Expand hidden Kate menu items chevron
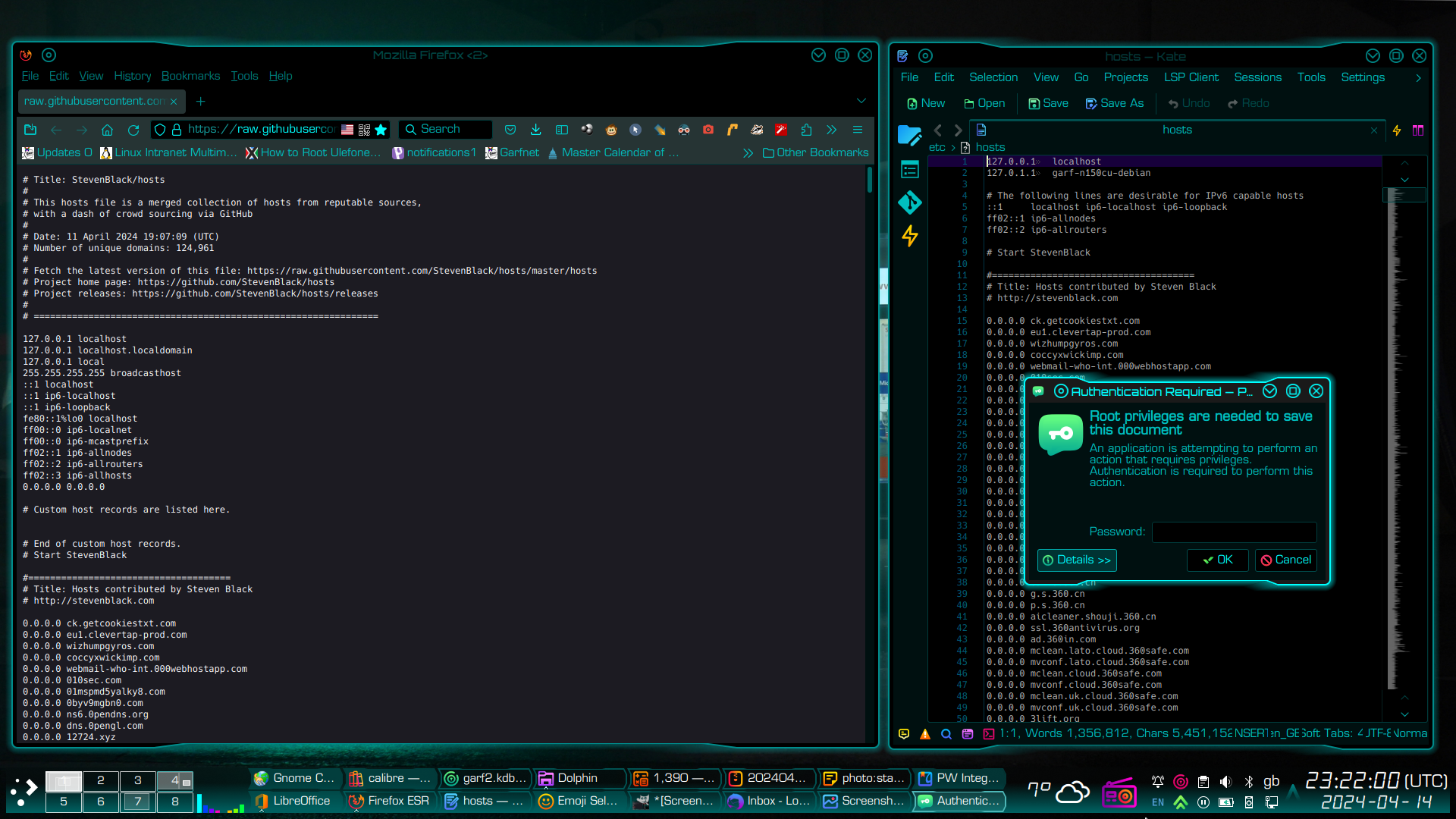 pyautogui.click(x=1418, y=78)
